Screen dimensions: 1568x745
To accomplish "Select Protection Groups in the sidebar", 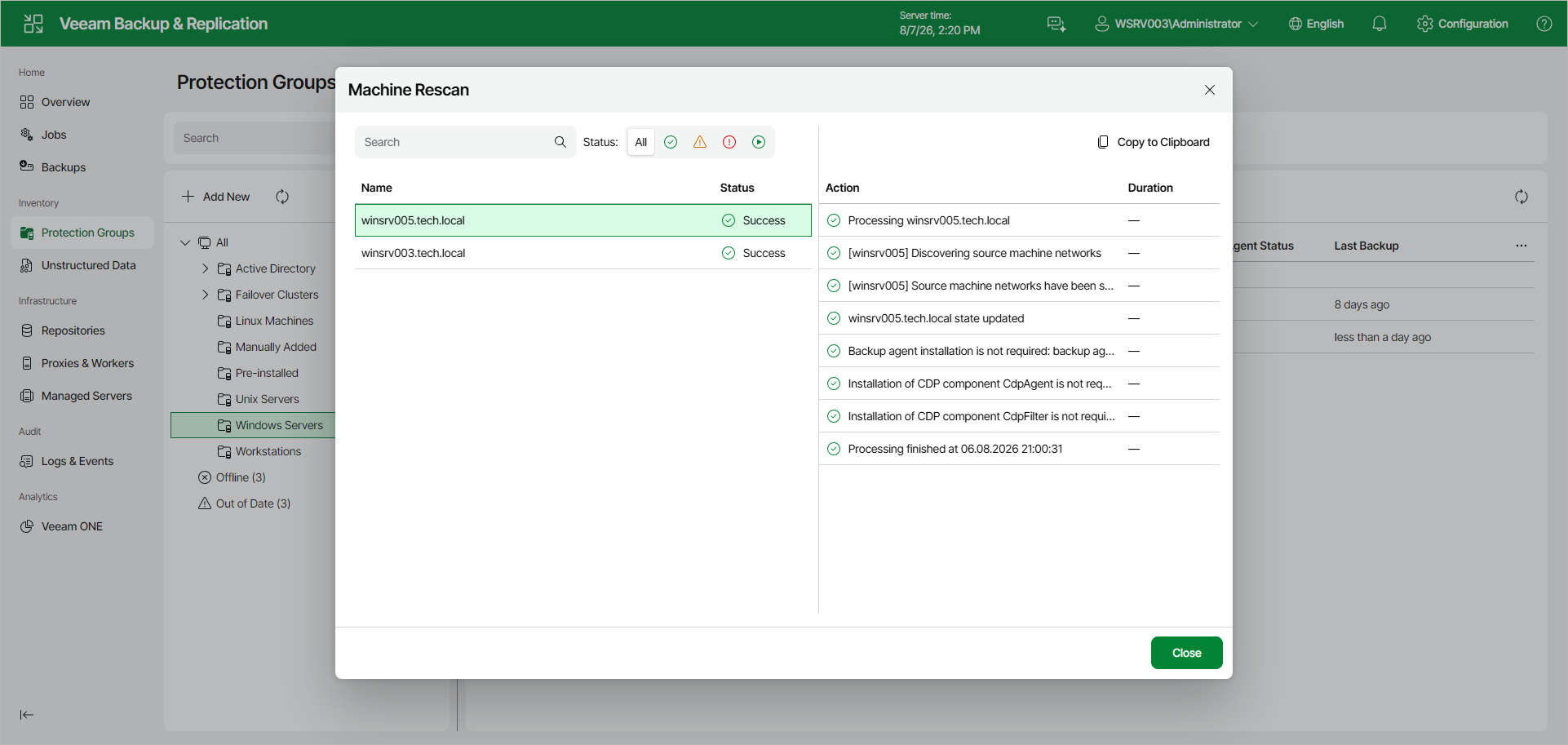I will 82,233.
